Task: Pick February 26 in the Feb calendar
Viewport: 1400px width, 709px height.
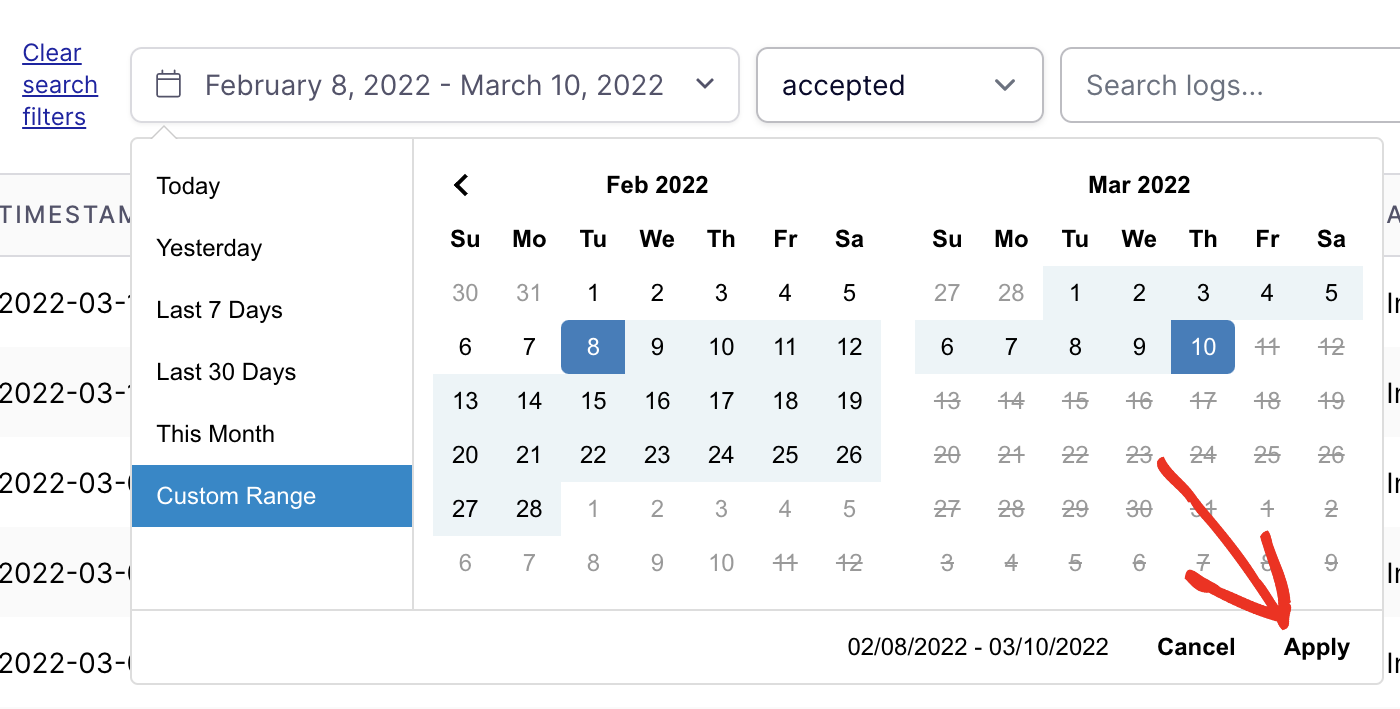Action: [x=849, y=454]
